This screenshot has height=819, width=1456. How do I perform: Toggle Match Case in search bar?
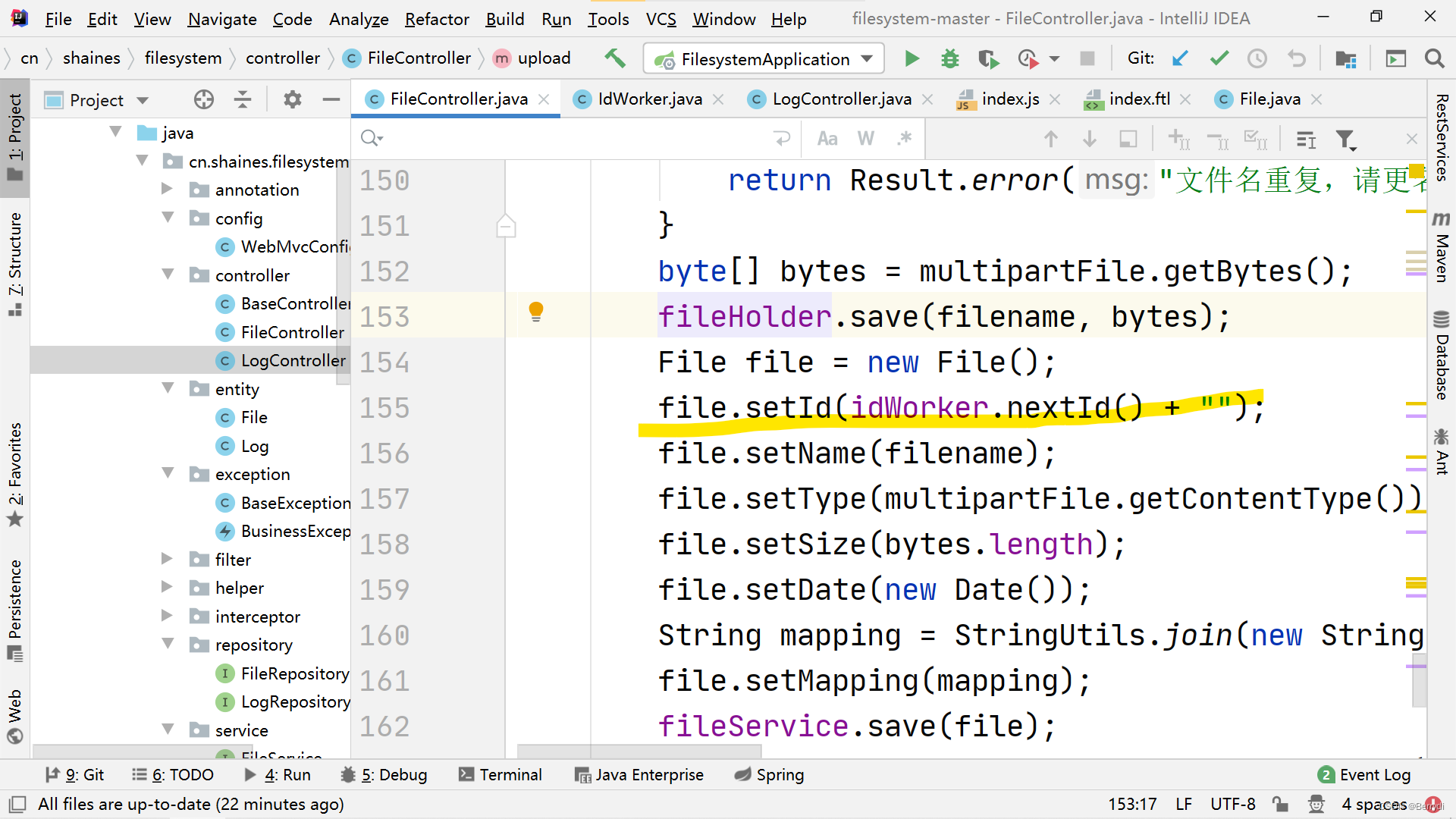pos(827,139)
